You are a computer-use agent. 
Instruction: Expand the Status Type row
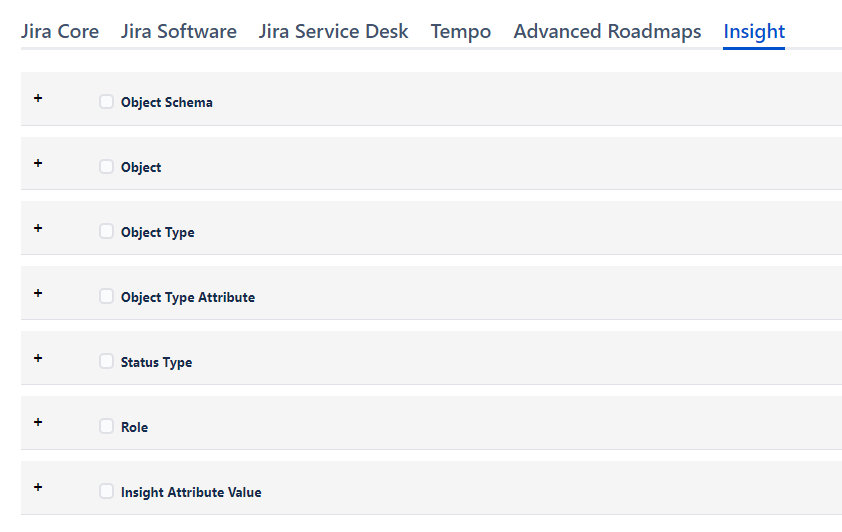click(38, 358)
